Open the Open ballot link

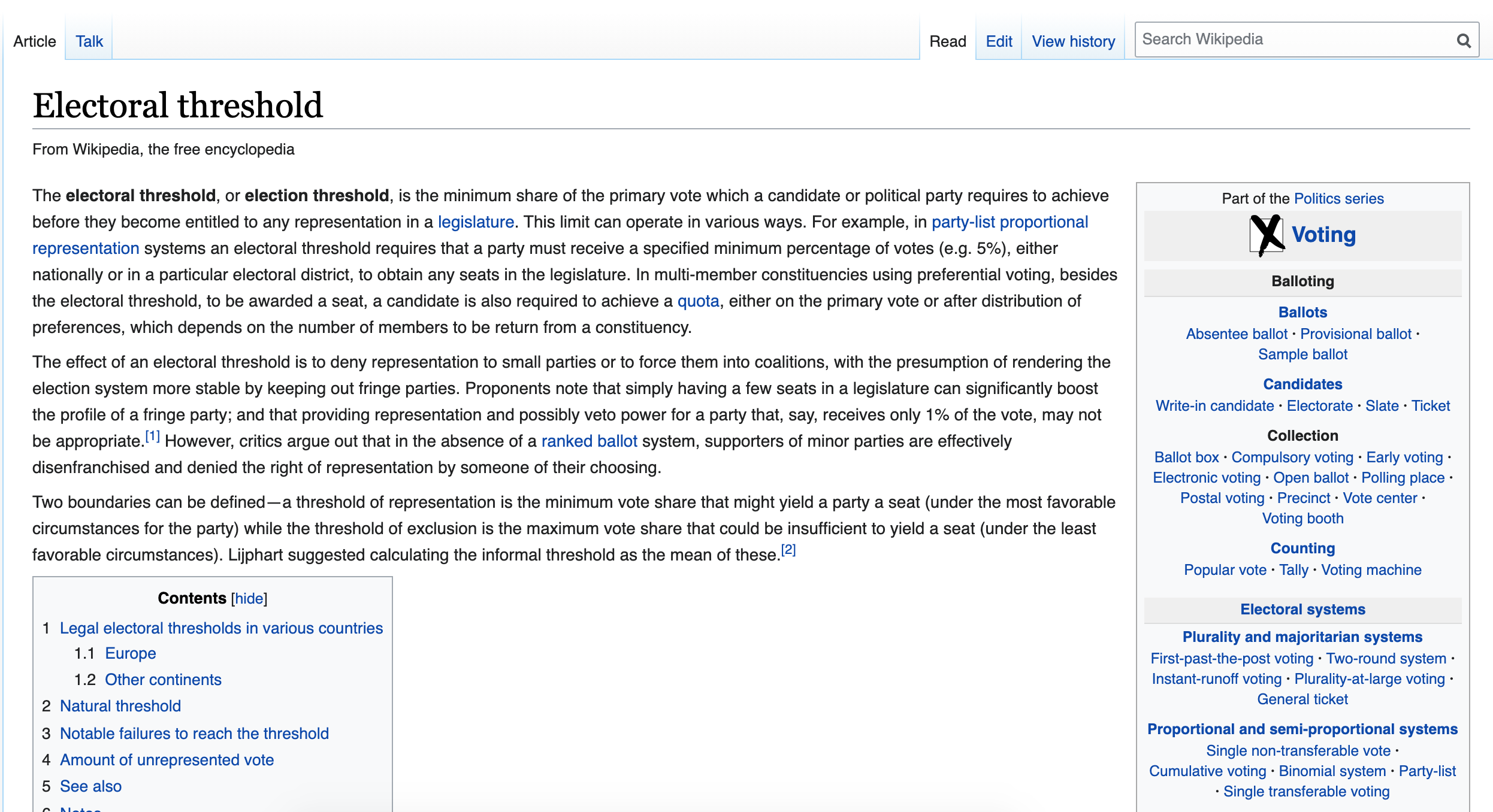point(1311,478)
